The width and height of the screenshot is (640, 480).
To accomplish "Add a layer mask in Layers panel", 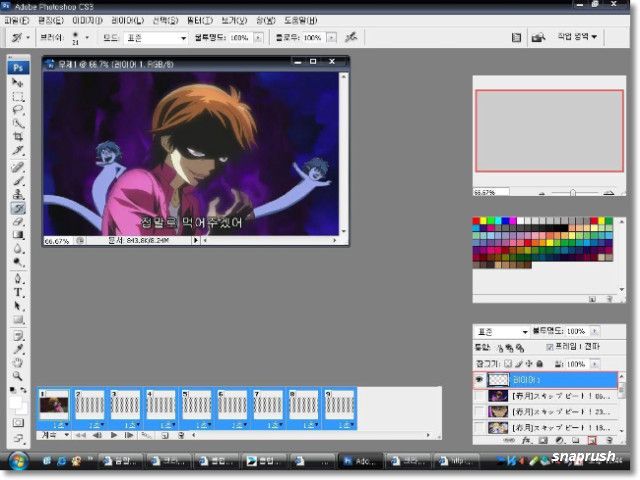I will point(543,440).
